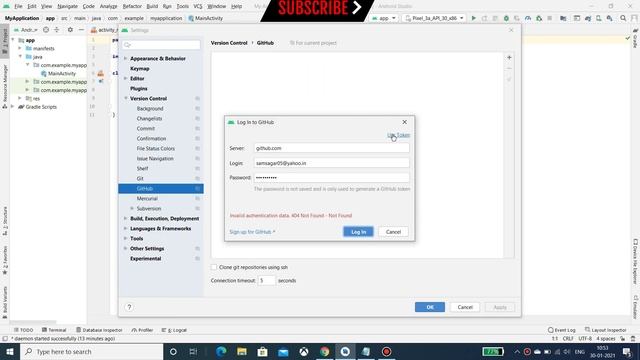
Task: Click the Settings search box
Action: (162, 44)
